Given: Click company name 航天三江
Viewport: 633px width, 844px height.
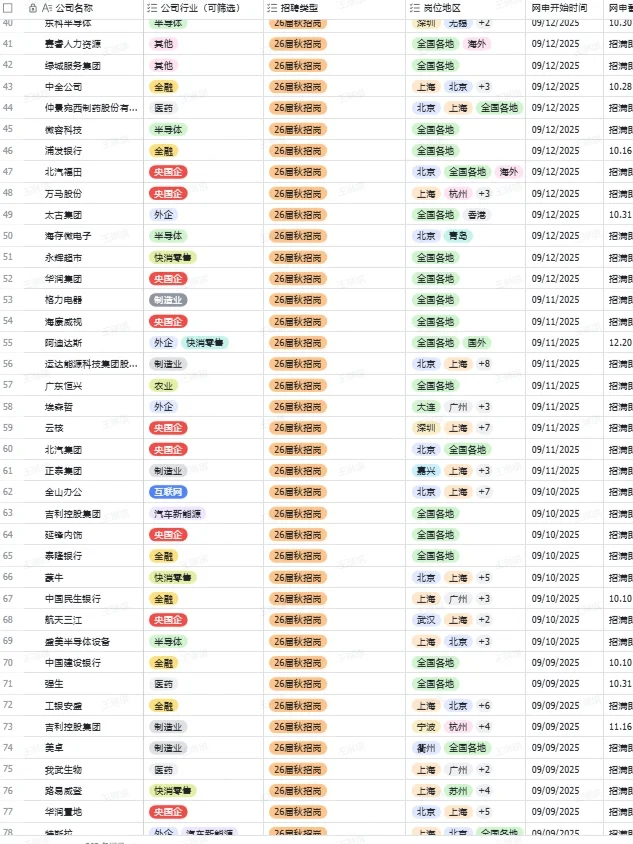Looking at the screenshot, I should 64,620.
